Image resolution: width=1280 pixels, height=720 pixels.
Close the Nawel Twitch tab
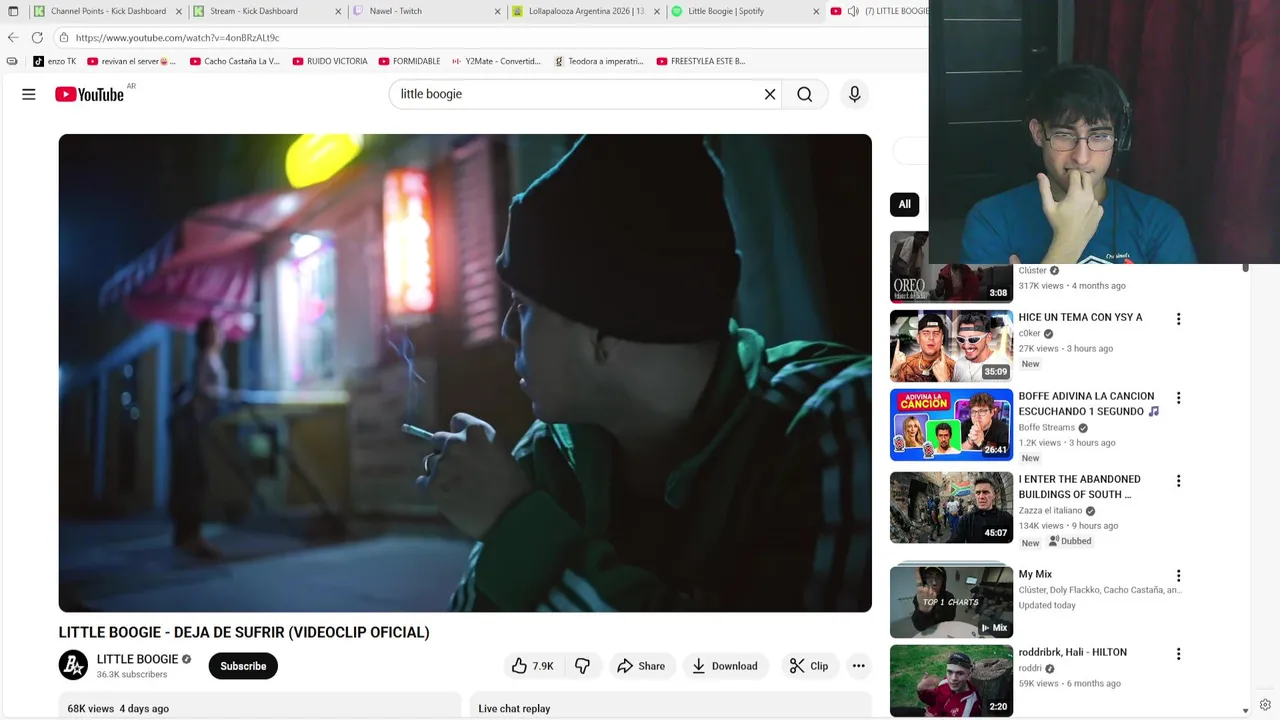pos(497,11)
